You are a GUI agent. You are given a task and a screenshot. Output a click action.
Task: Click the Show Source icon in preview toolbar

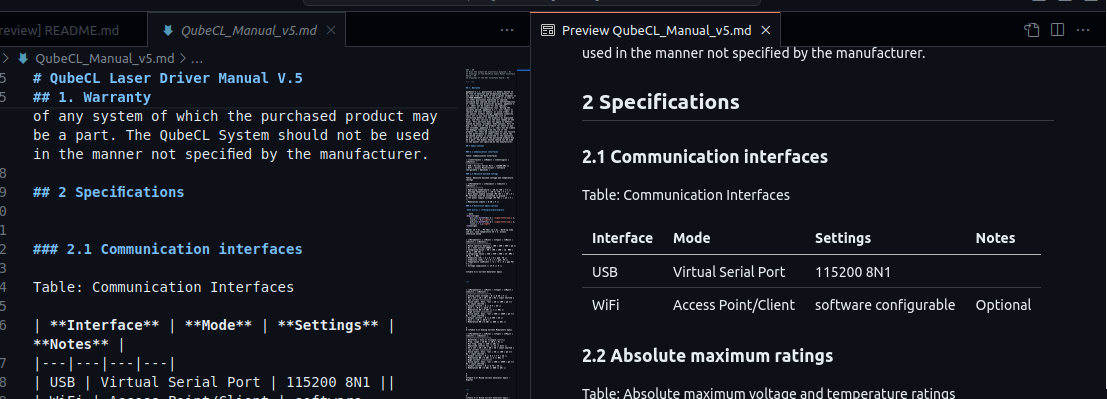click(x=1031, y=30)
